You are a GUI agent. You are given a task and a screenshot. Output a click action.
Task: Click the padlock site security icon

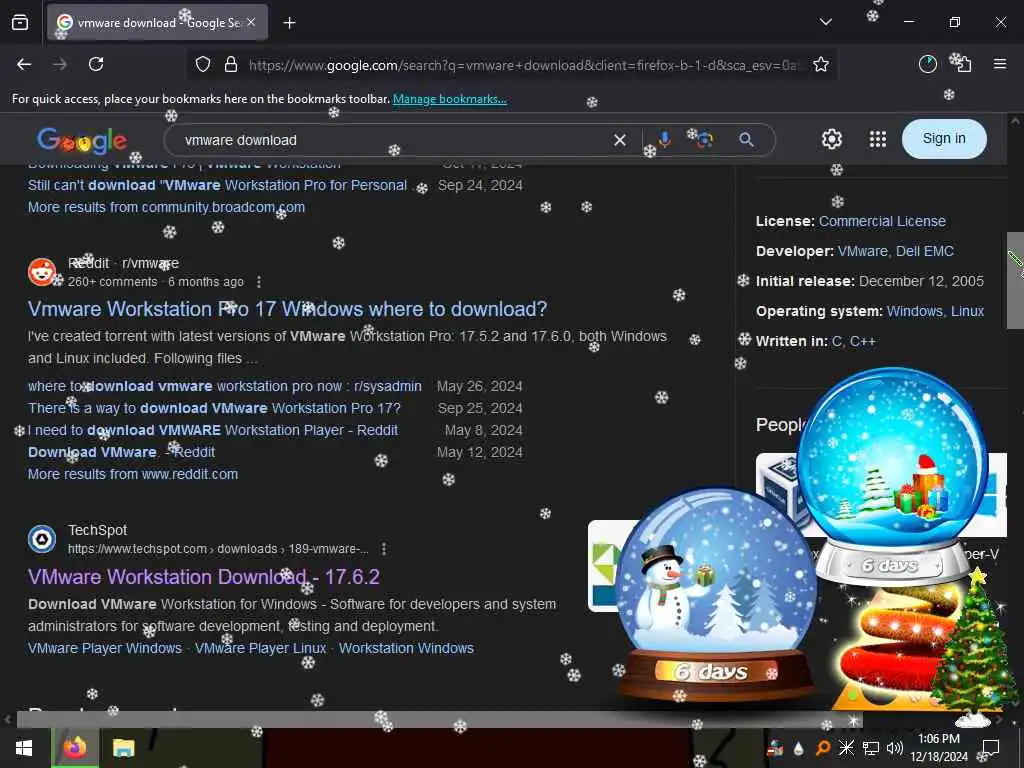click(231, 64)
